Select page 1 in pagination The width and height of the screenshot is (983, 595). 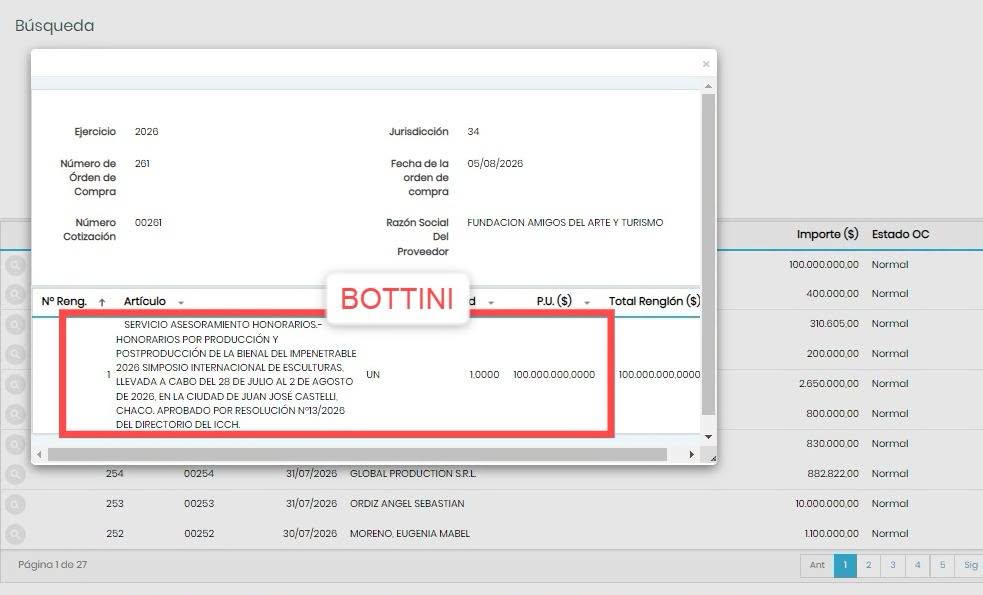tap(845, 566)
